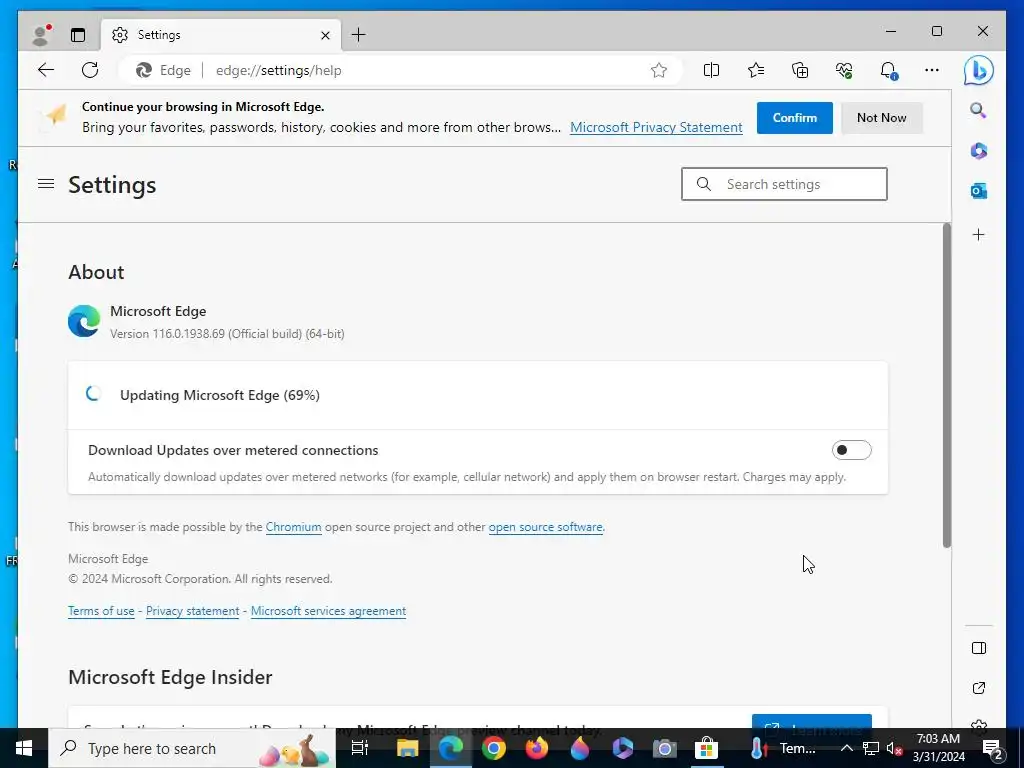The height and width of the screenshot is (768, 1024).
Task: Open Outlook in the sidebar
Action: [978, 191]
